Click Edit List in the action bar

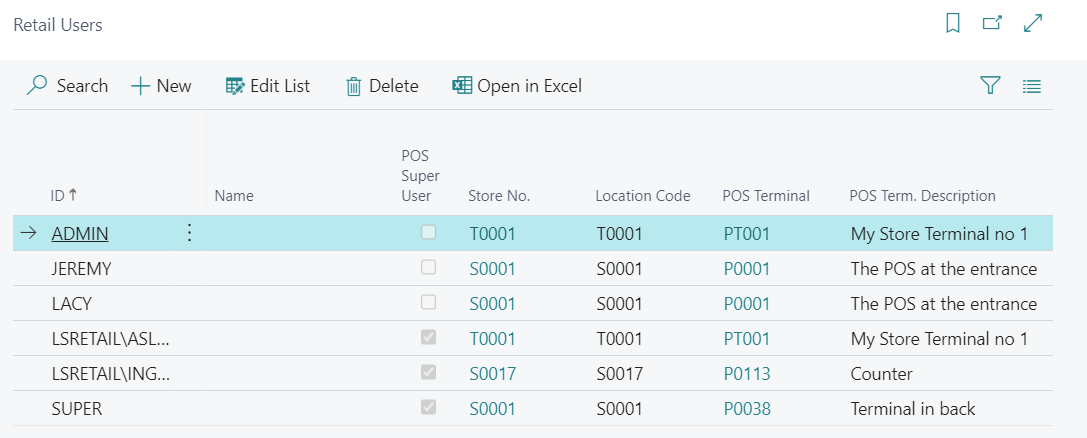click(268, 86)
